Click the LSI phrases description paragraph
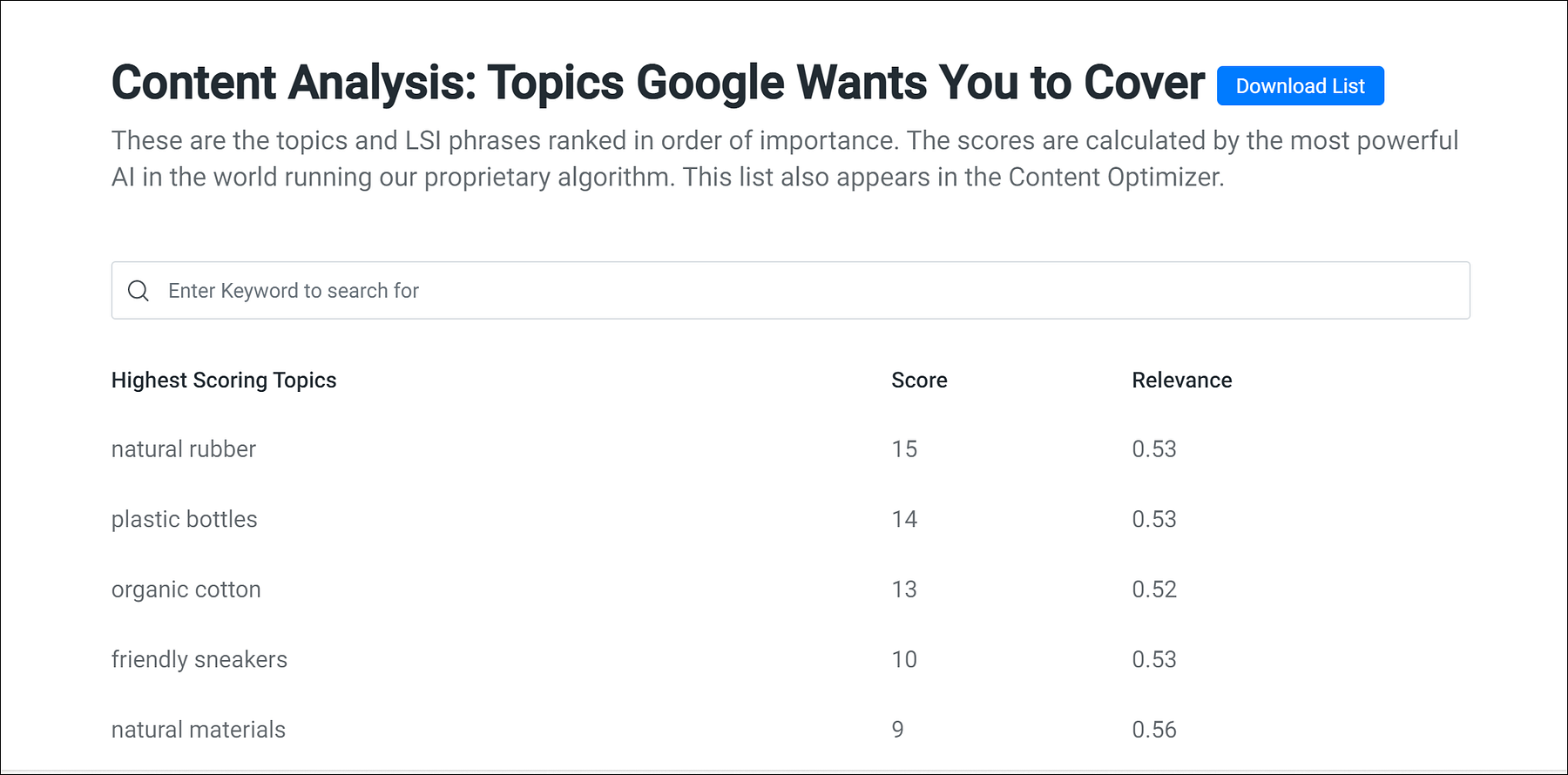The width and height of the screenshot is (1568, 775). 784,158
